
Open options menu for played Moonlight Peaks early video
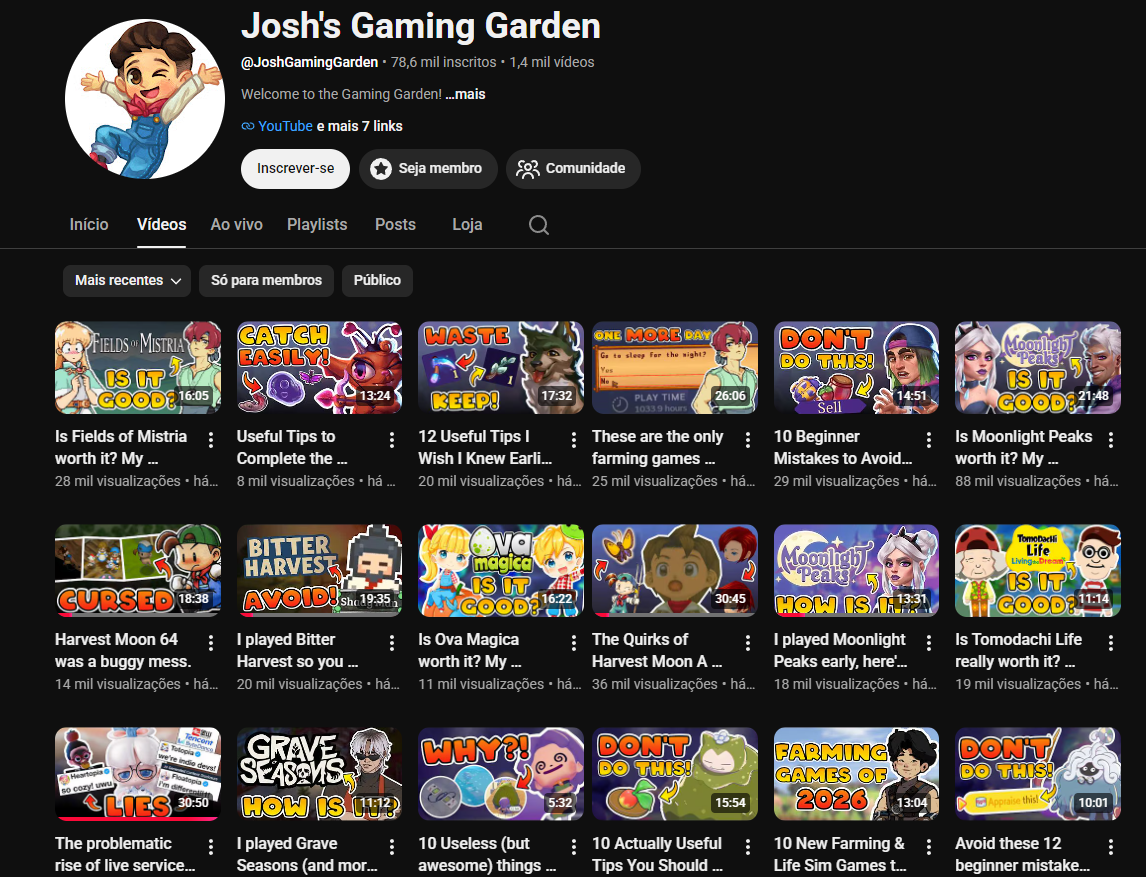(x=929, y=642)
